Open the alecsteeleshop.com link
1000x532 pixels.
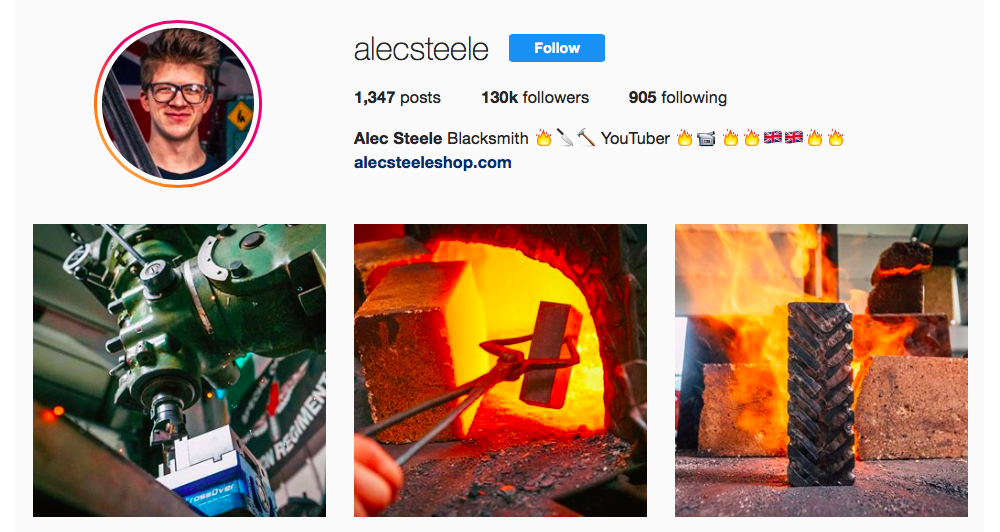tap(432, 163)
